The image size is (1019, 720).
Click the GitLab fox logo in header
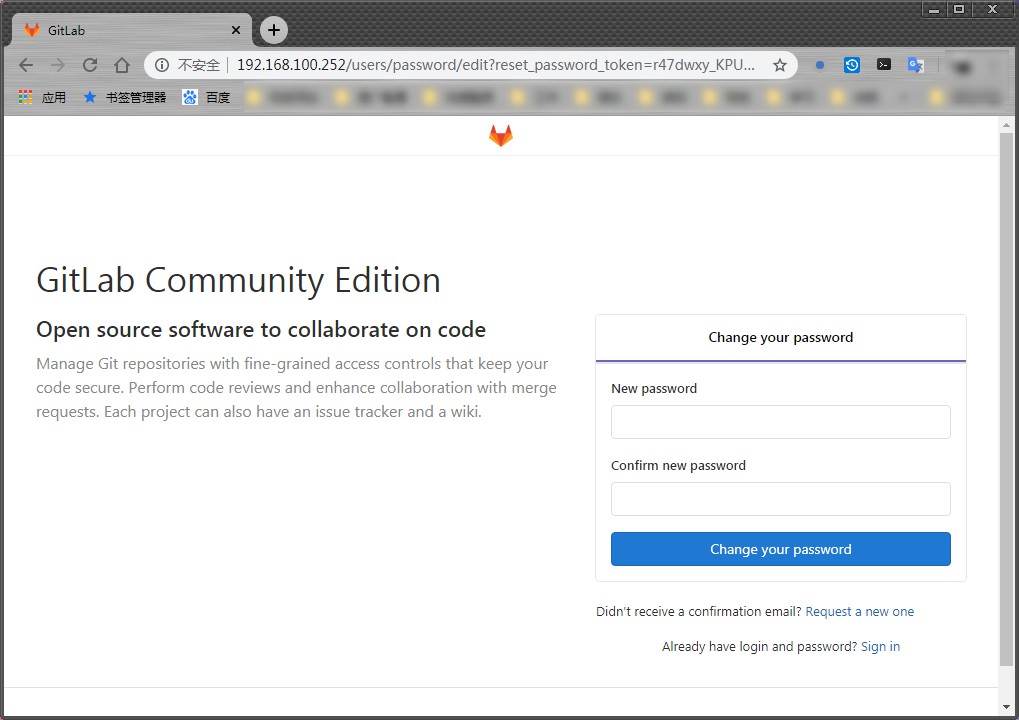(500, 135)
